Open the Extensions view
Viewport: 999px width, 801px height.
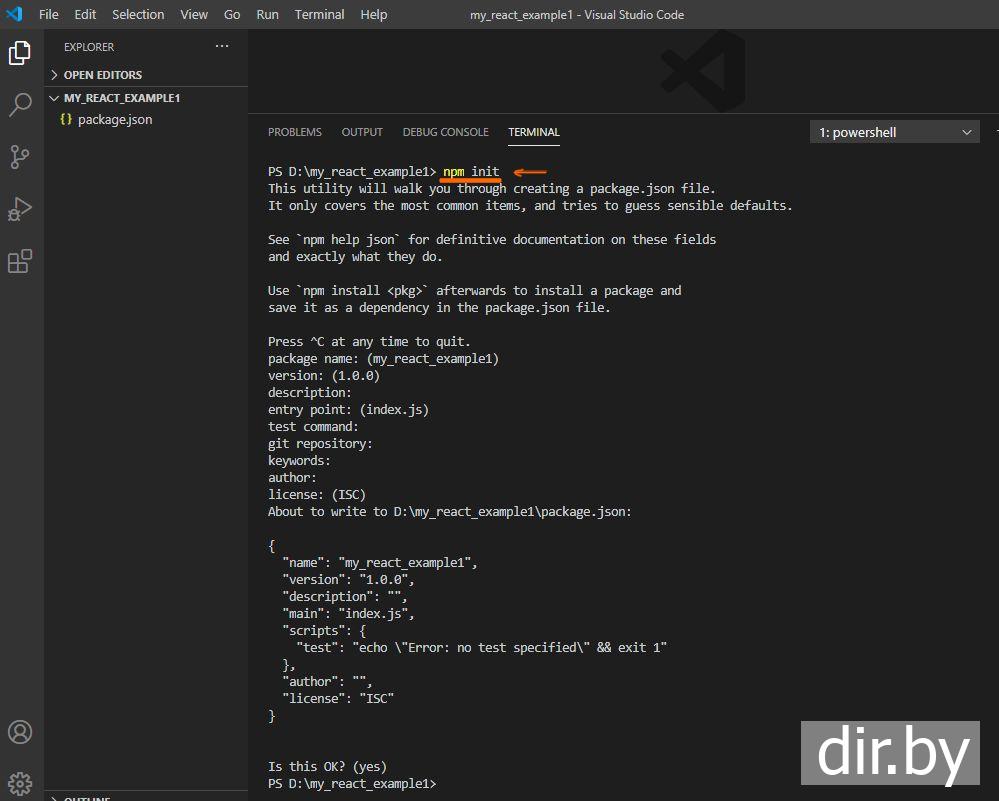point(20,261)
